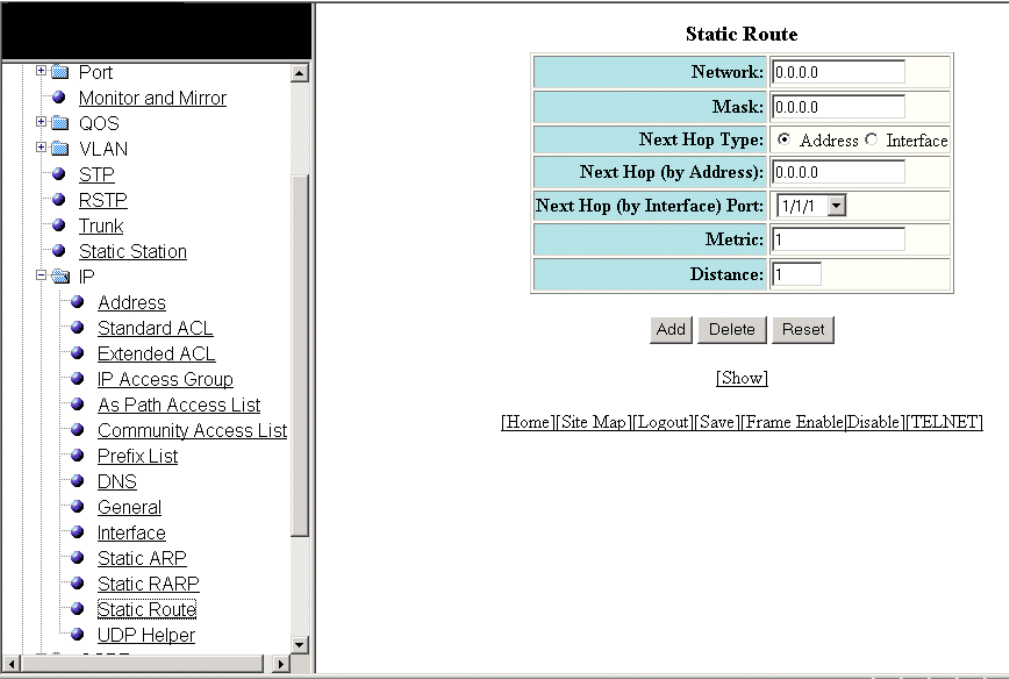The image size is (1009, 679).
Task: Click the bullet icon beside Static RARP
Action: (x=77, y=583)
